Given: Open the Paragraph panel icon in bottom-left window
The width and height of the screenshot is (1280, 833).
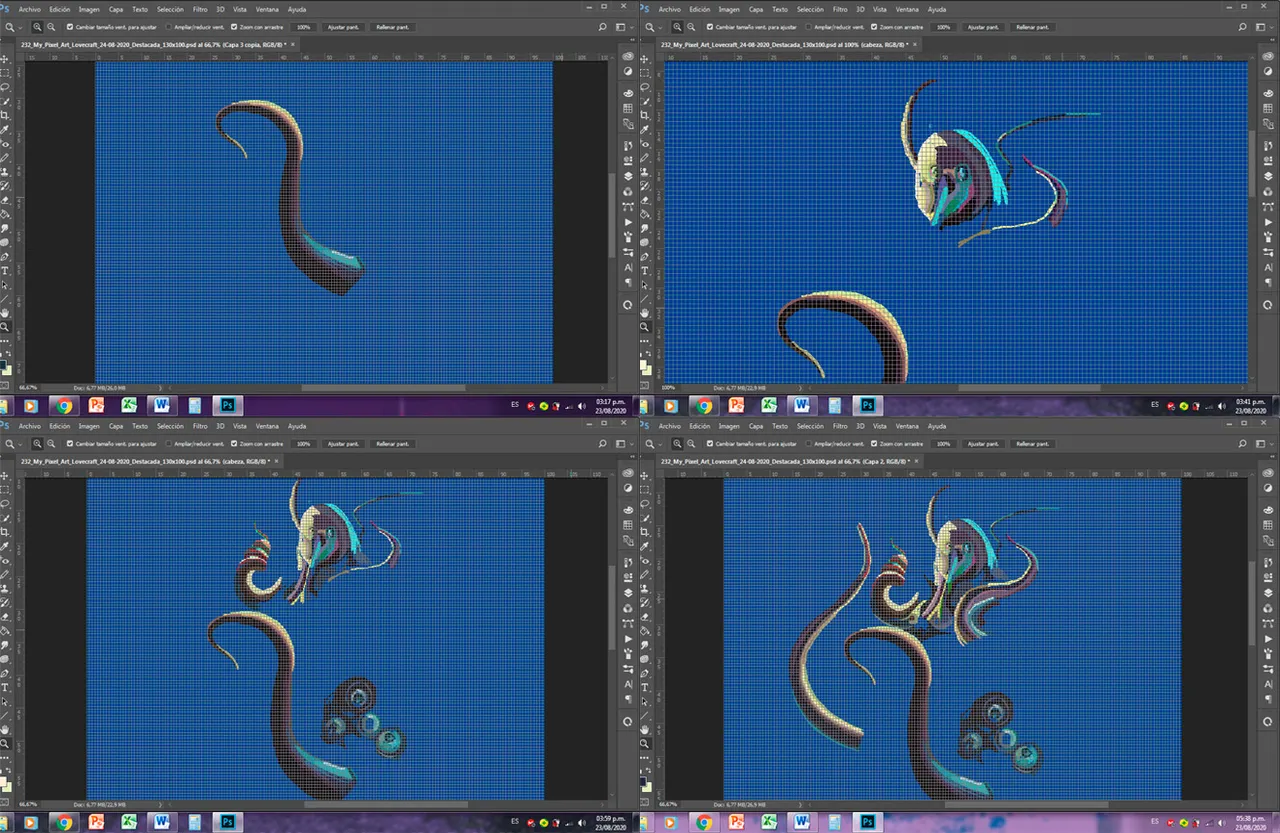Looking at the screenshot, I should (628, 698).
